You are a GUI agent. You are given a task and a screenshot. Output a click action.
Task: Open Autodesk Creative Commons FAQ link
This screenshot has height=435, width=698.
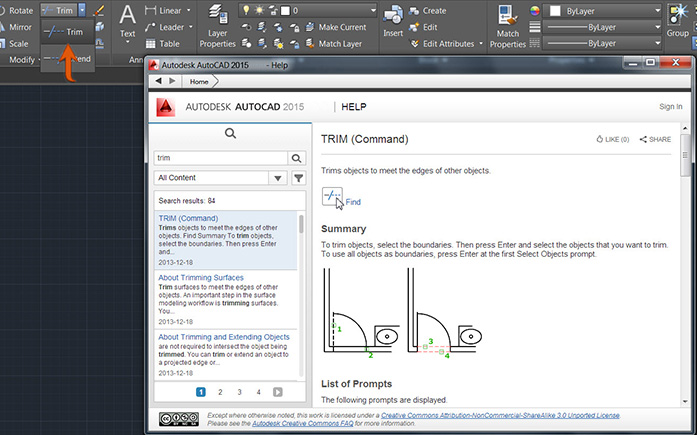point(303,423)
